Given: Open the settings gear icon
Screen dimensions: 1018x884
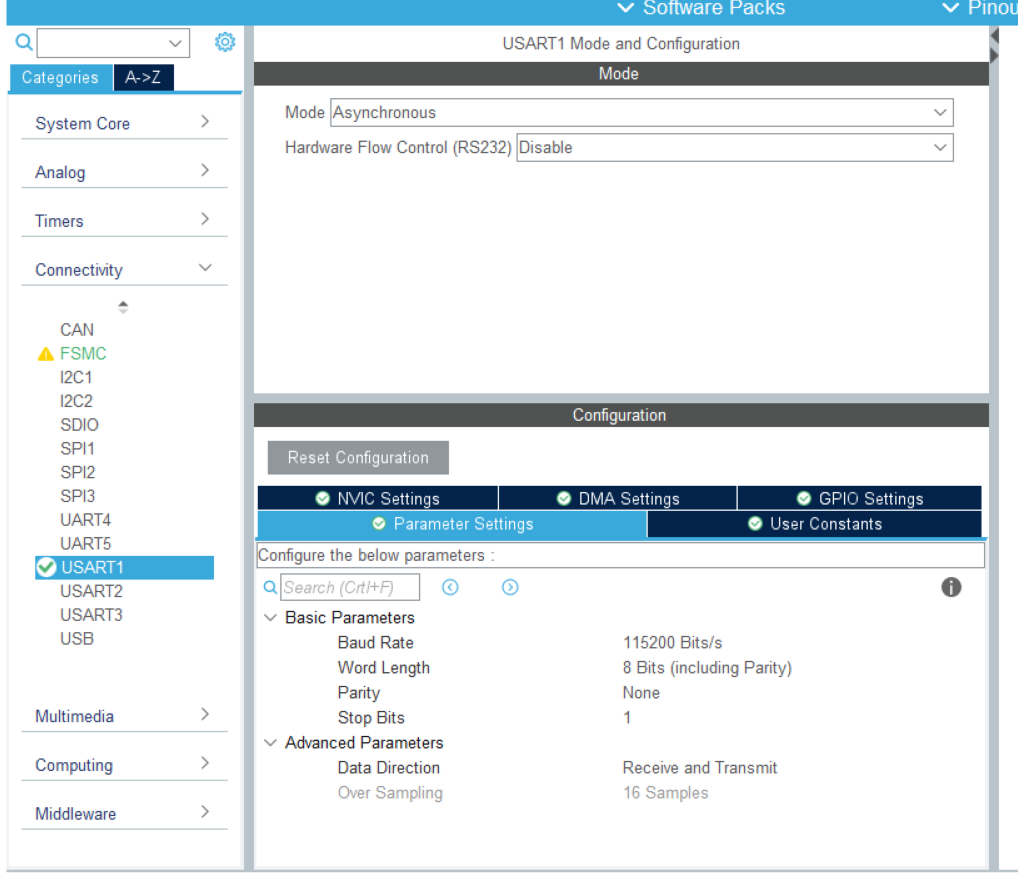Looking at the screenshot, I should 225,42.
